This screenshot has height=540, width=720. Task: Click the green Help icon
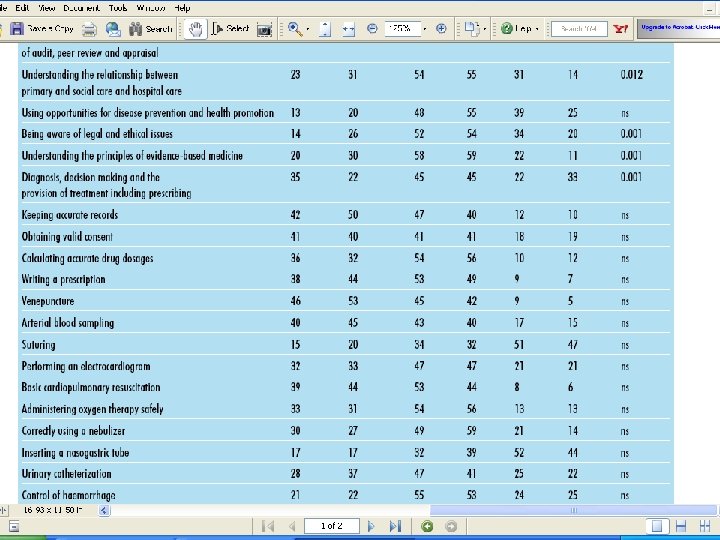[x=506, y=28]
